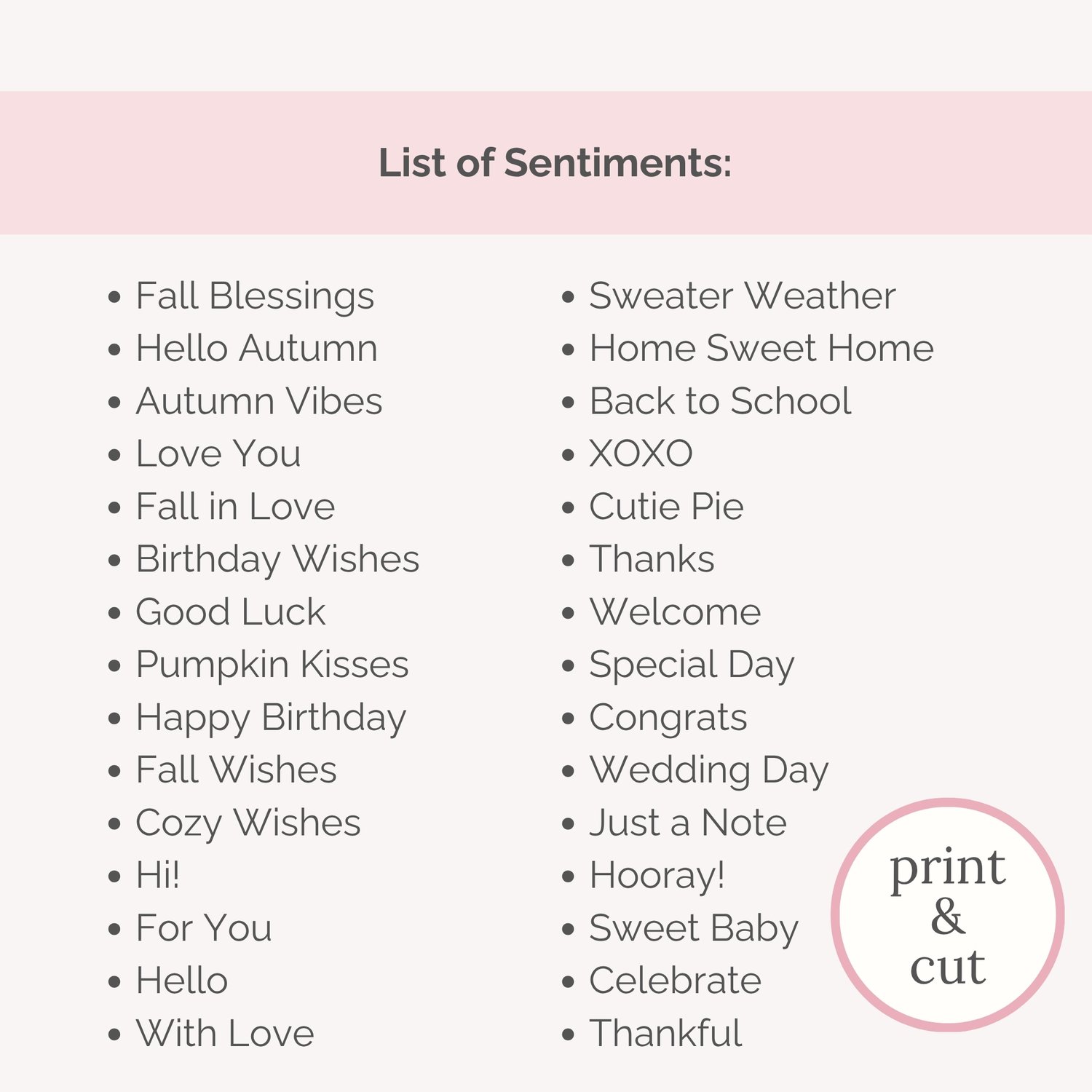
Task: Select the "Hi!" list item
Action: (x=157, y=876)
